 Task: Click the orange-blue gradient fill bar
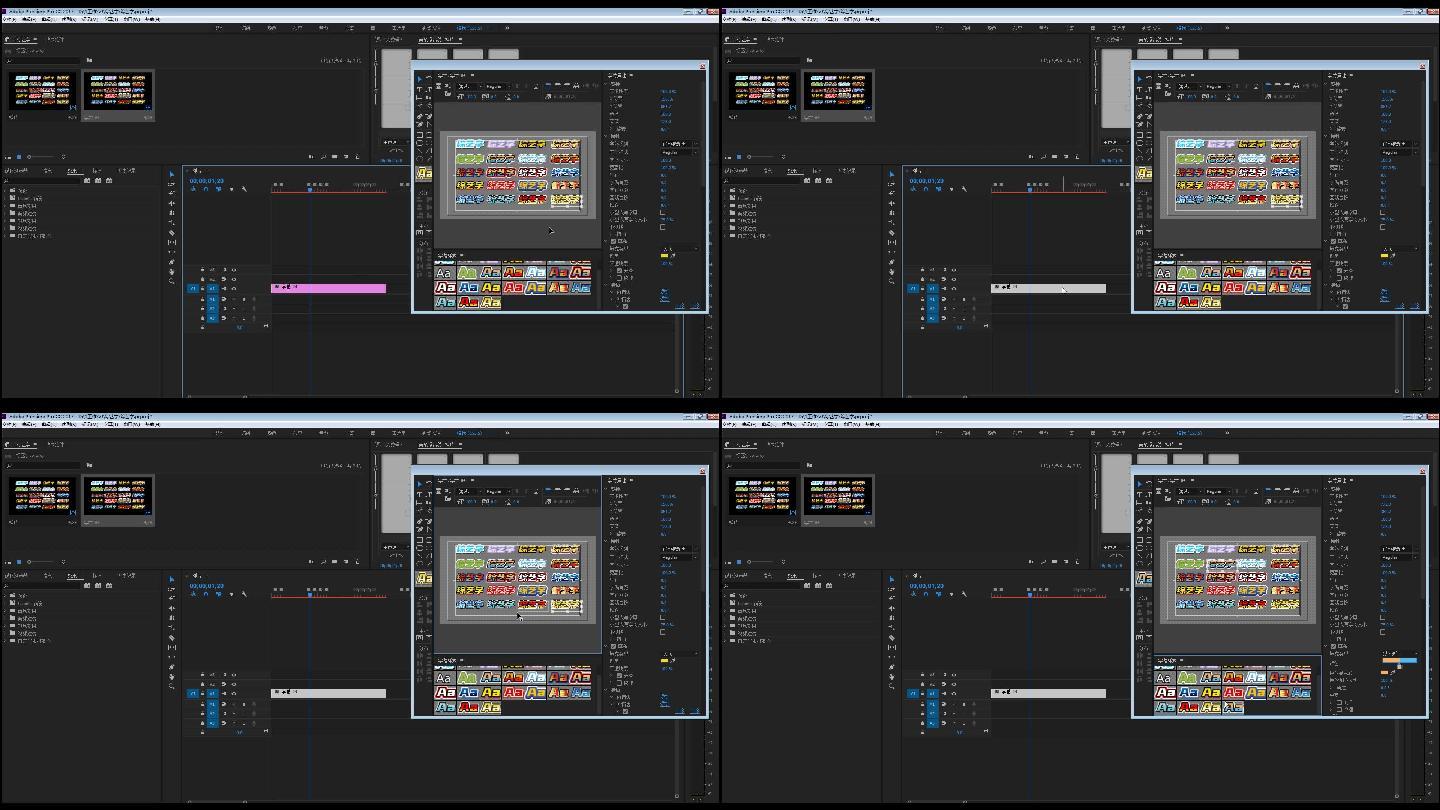point(1400,660)
